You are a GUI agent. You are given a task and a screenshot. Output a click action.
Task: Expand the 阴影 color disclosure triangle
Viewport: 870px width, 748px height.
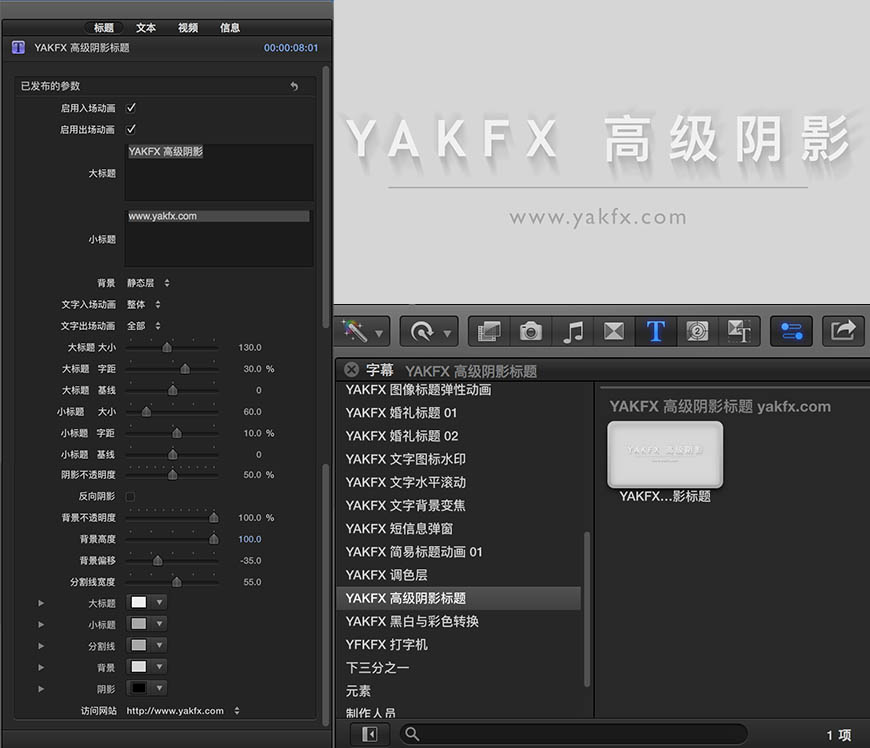(x=41, y=689)
